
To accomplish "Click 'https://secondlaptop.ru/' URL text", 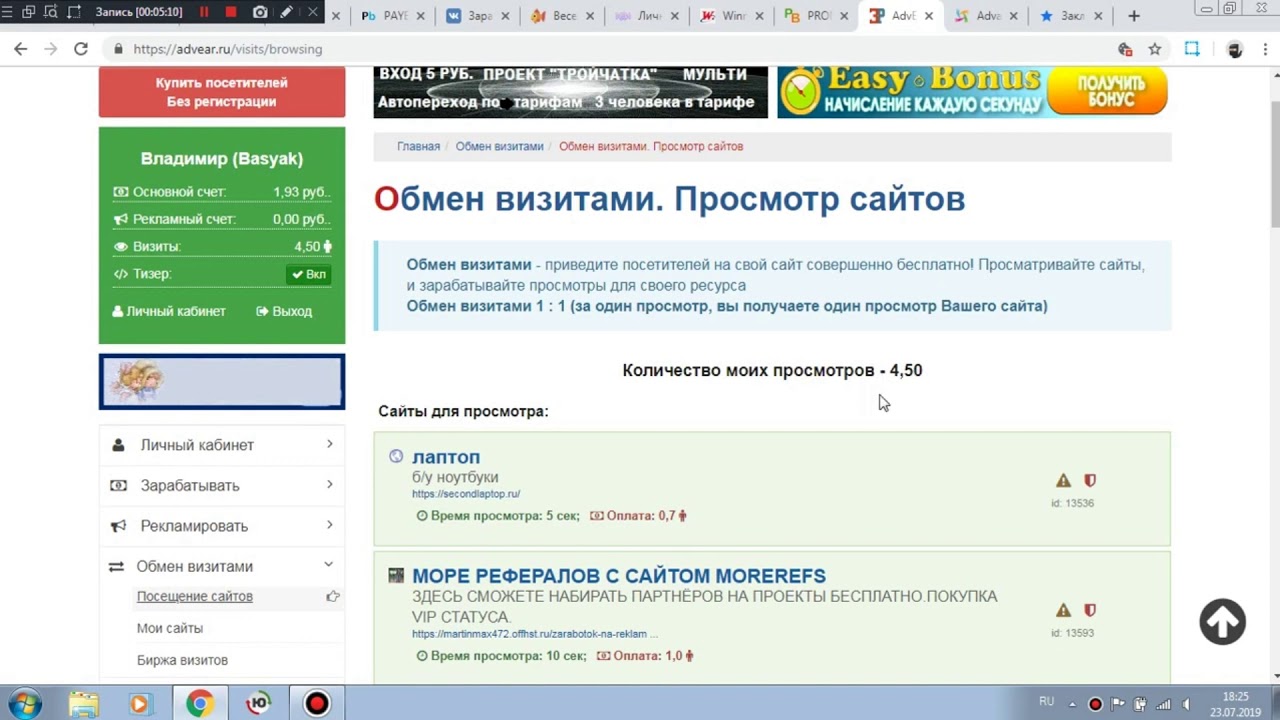I will pyautogui.click(x=466, y=494).
